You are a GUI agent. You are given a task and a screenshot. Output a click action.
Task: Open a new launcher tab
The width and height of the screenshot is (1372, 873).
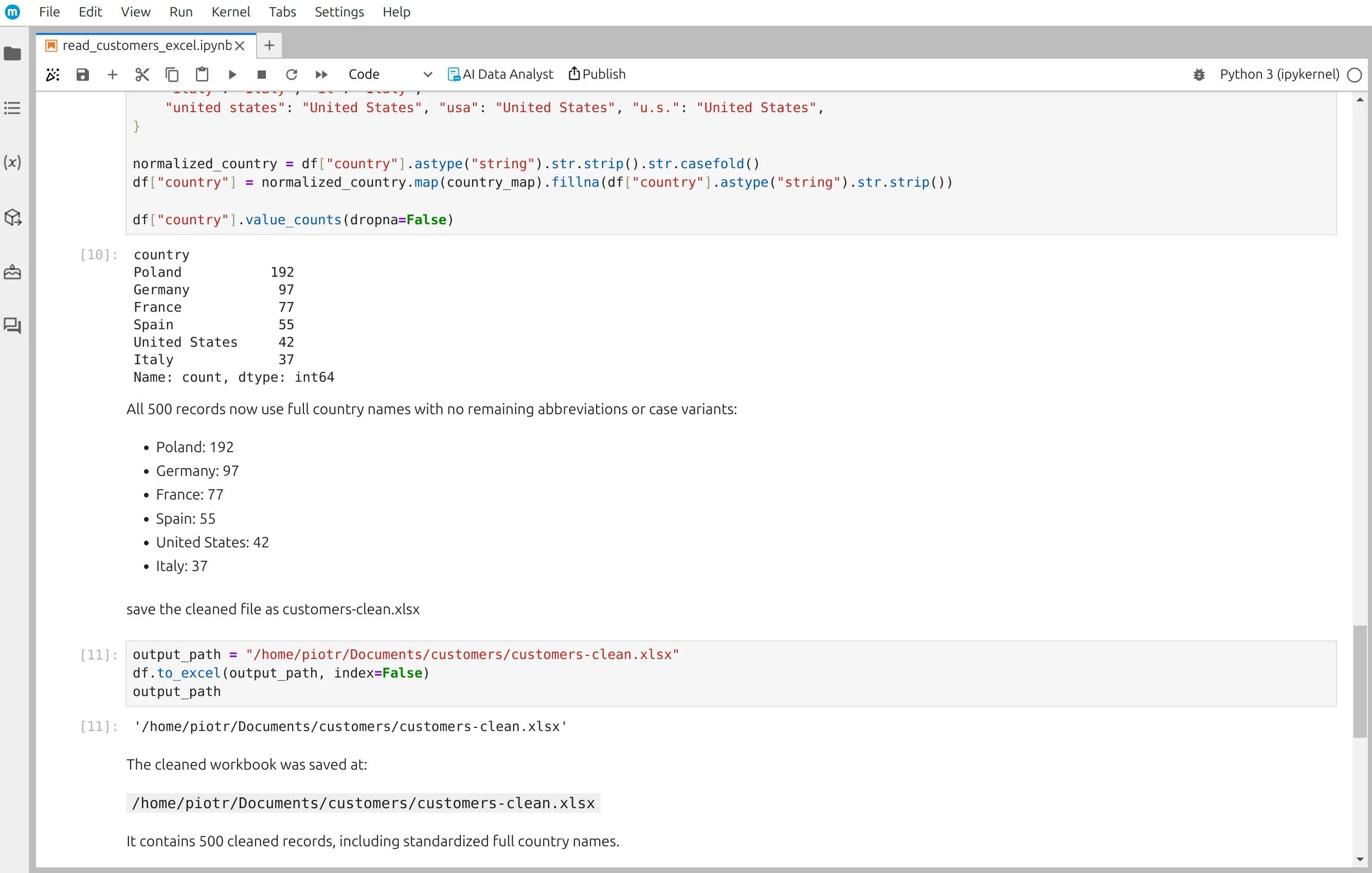coord(269,46)
